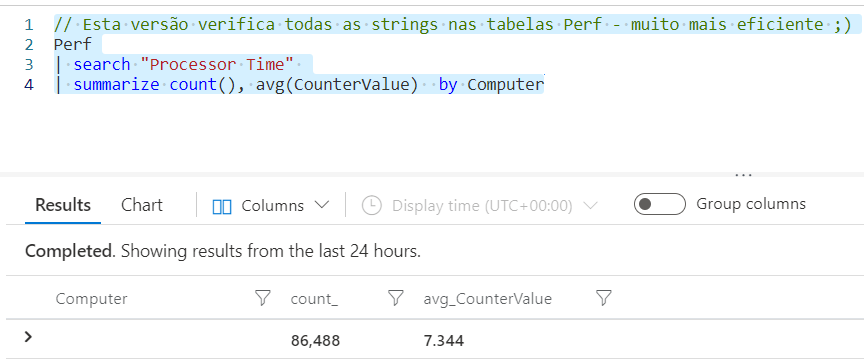Select the Results tab

(x=63, y=205)
